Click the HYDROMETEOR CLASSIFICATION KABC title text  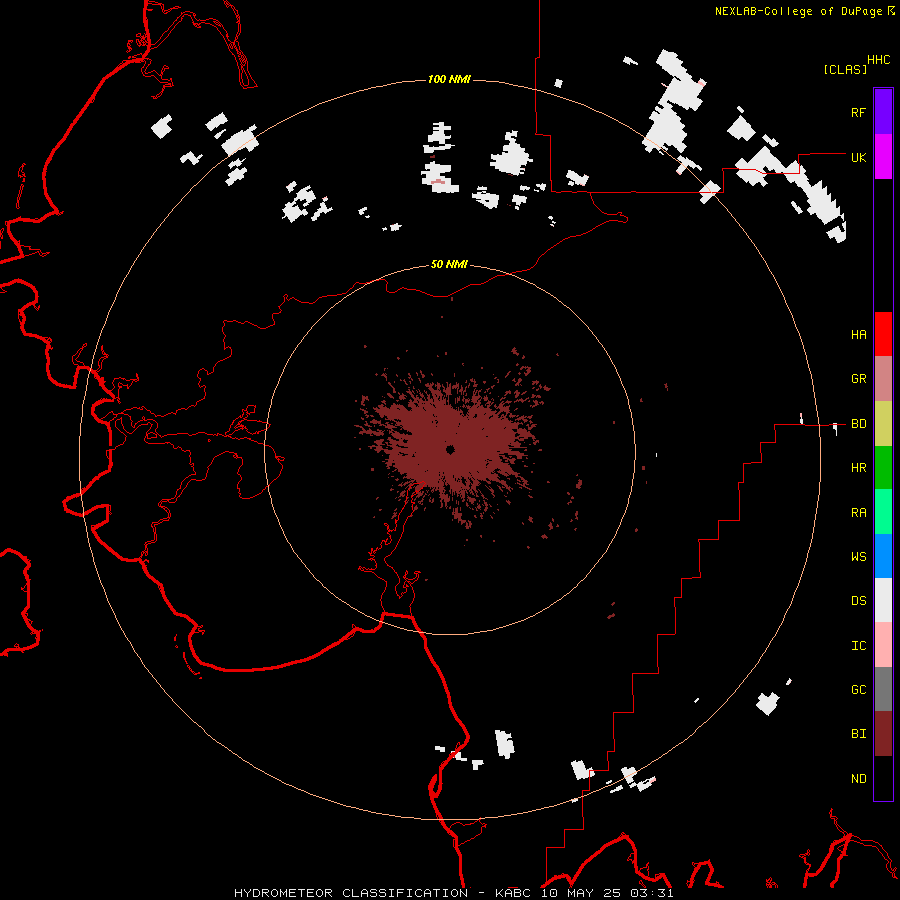click(453, 893)
